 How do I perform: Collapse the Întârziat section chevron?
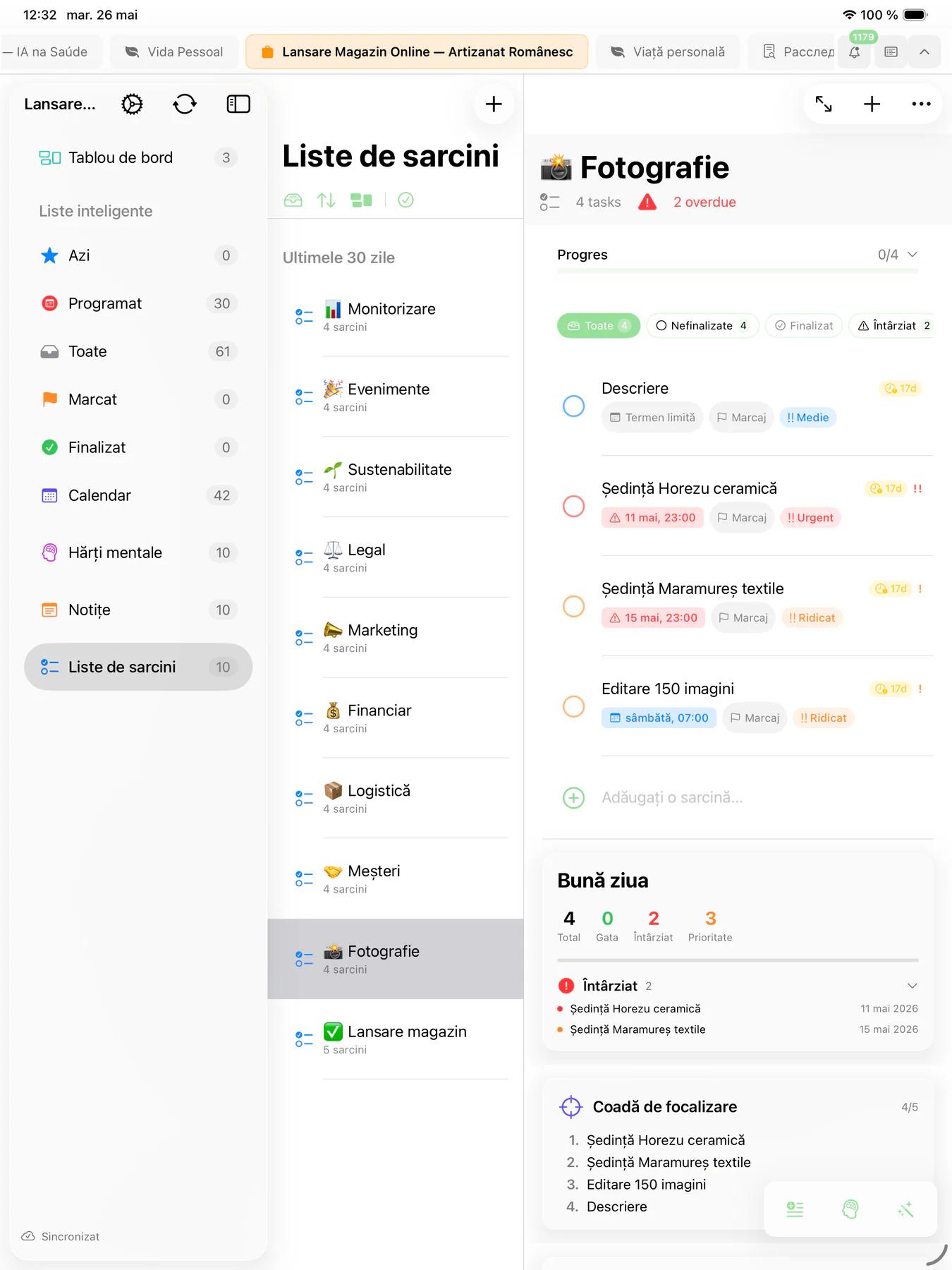click(912, 986)
